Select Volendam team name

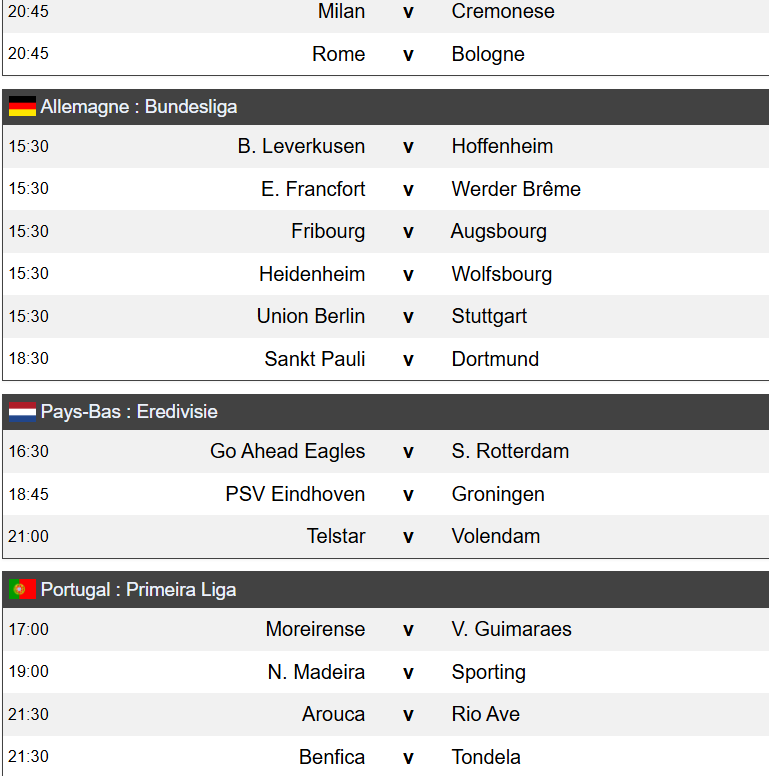pos(495,537)
